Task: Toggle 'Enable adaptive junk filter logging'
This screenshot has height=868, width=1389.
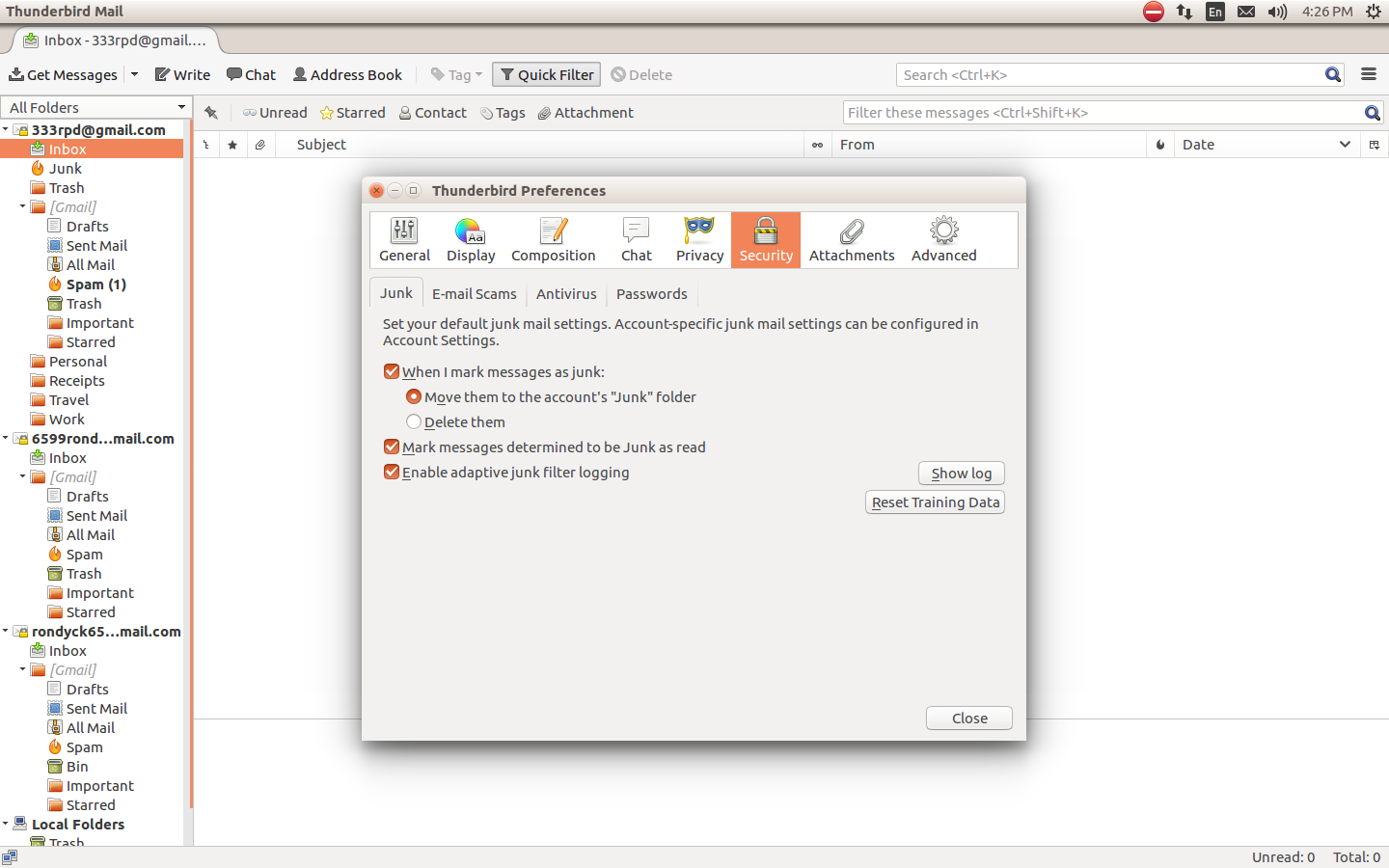Action: pos(392,472)
